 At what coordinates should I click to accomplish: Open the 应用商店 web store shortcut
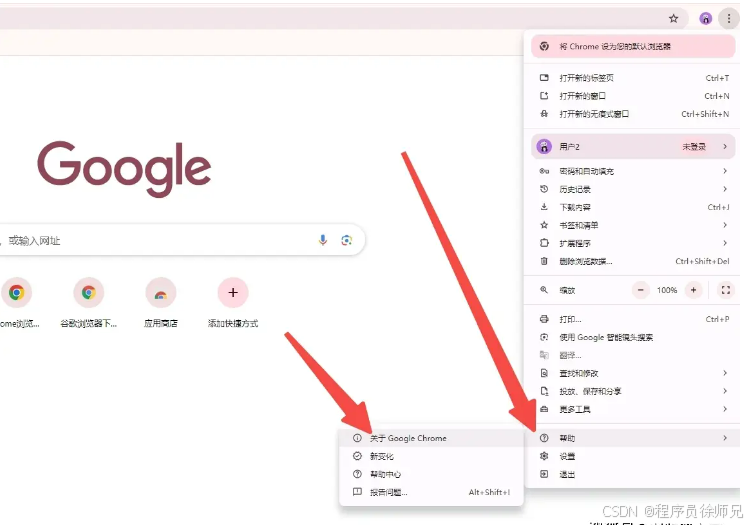(161, 303)
